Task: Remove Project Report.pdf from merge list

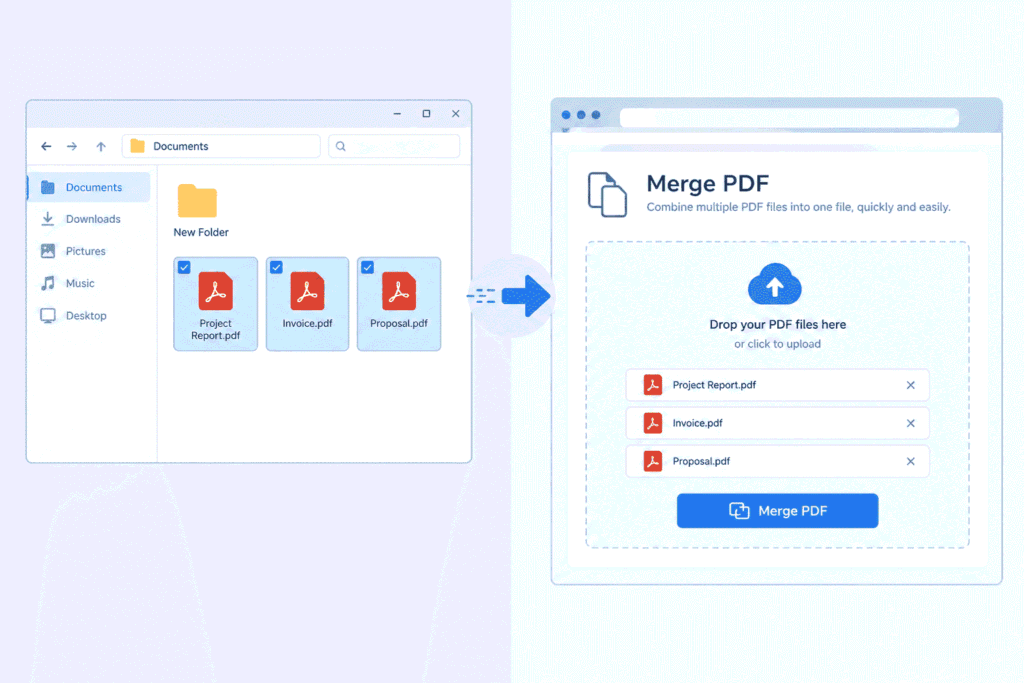Action: pyautogui.click(x=910, y=385)
